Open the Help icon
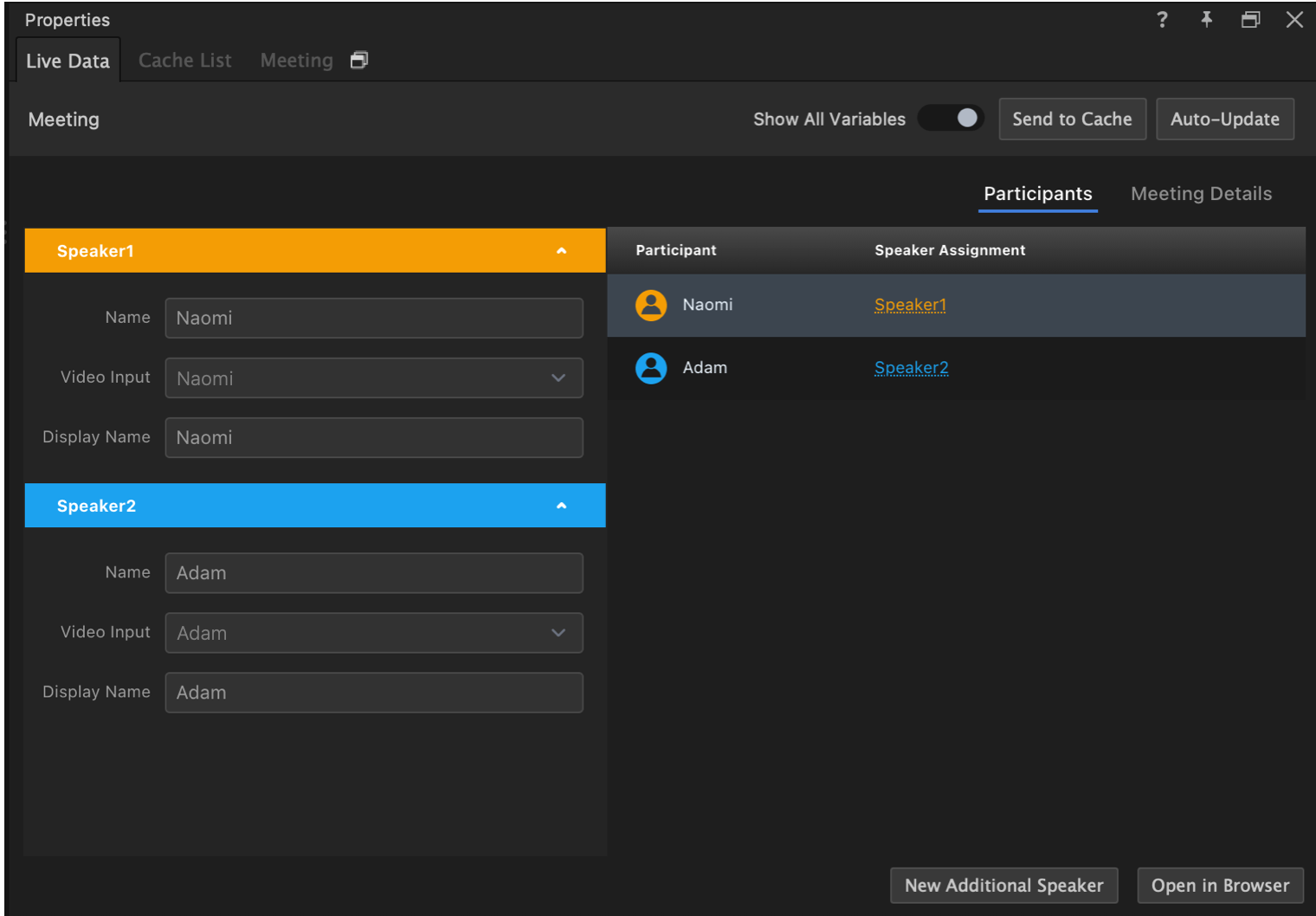 [1162, 19]
